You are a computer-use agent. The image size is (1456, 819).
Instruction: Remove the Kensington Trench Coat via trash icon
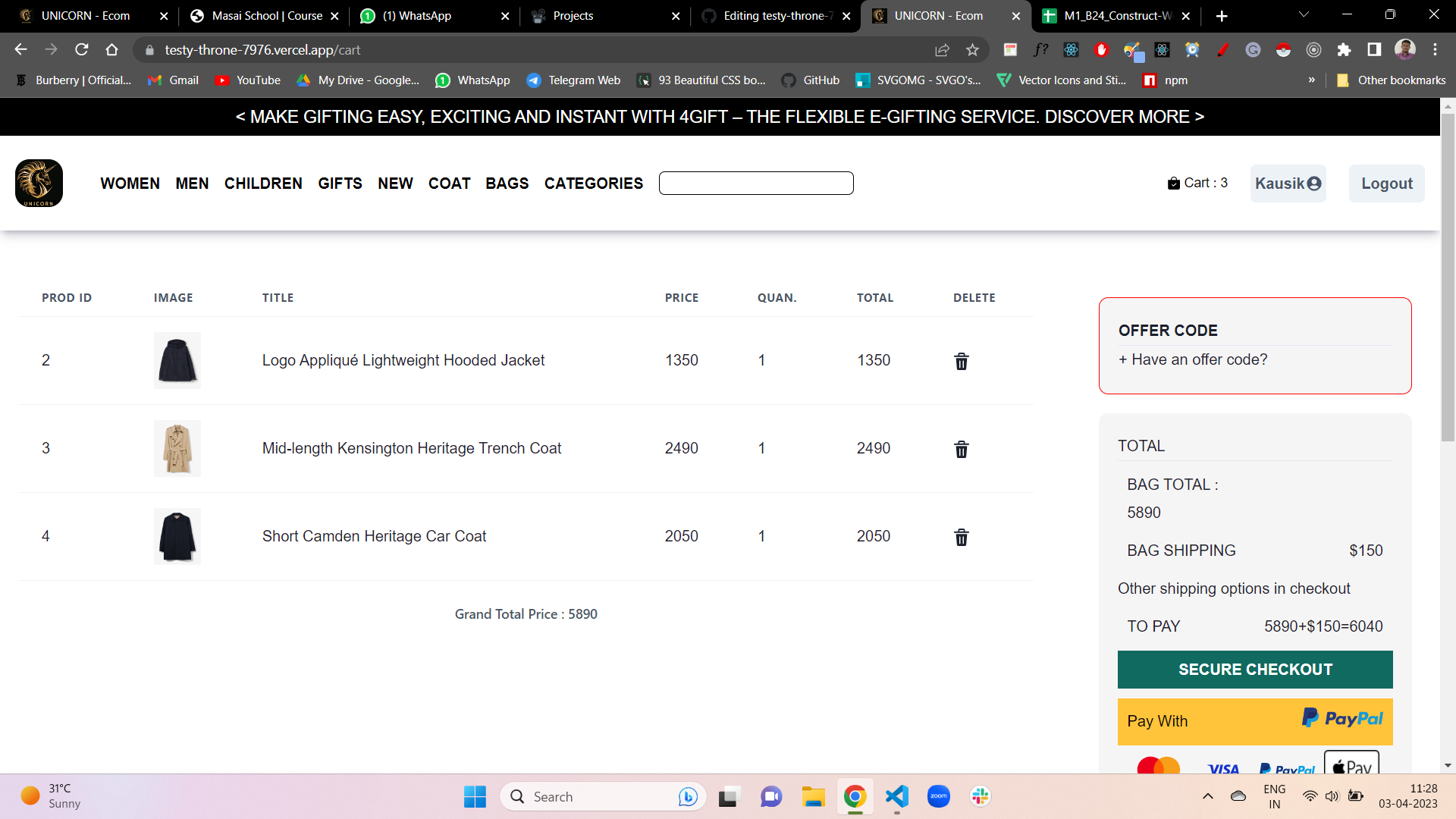tap(961, 449)
